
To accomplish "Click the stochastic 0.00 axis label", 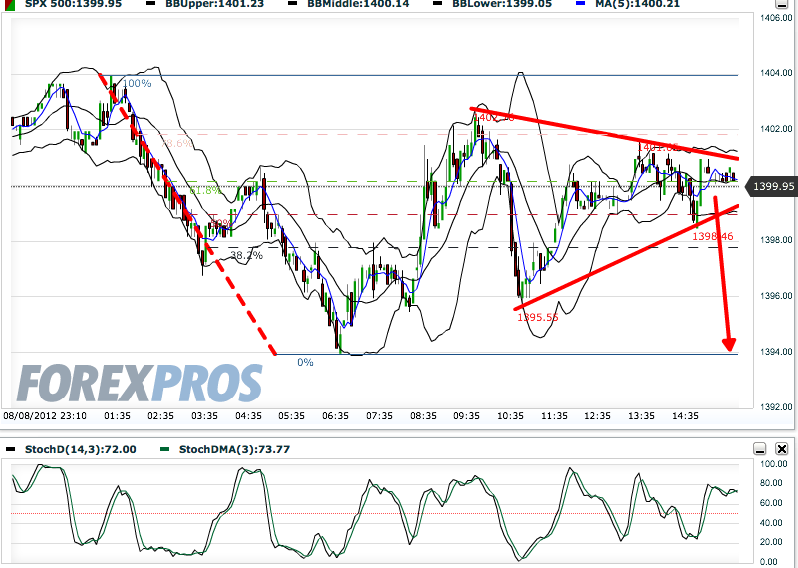I will pos(769,561).
